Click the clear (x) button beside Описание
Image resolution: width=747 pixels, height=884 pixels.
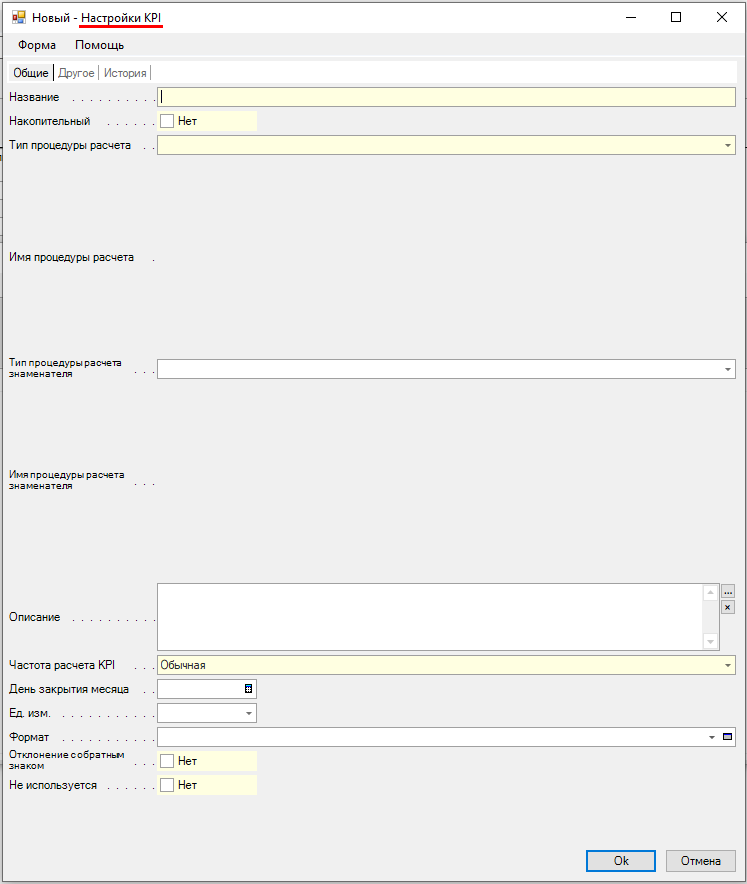point(728,607)
